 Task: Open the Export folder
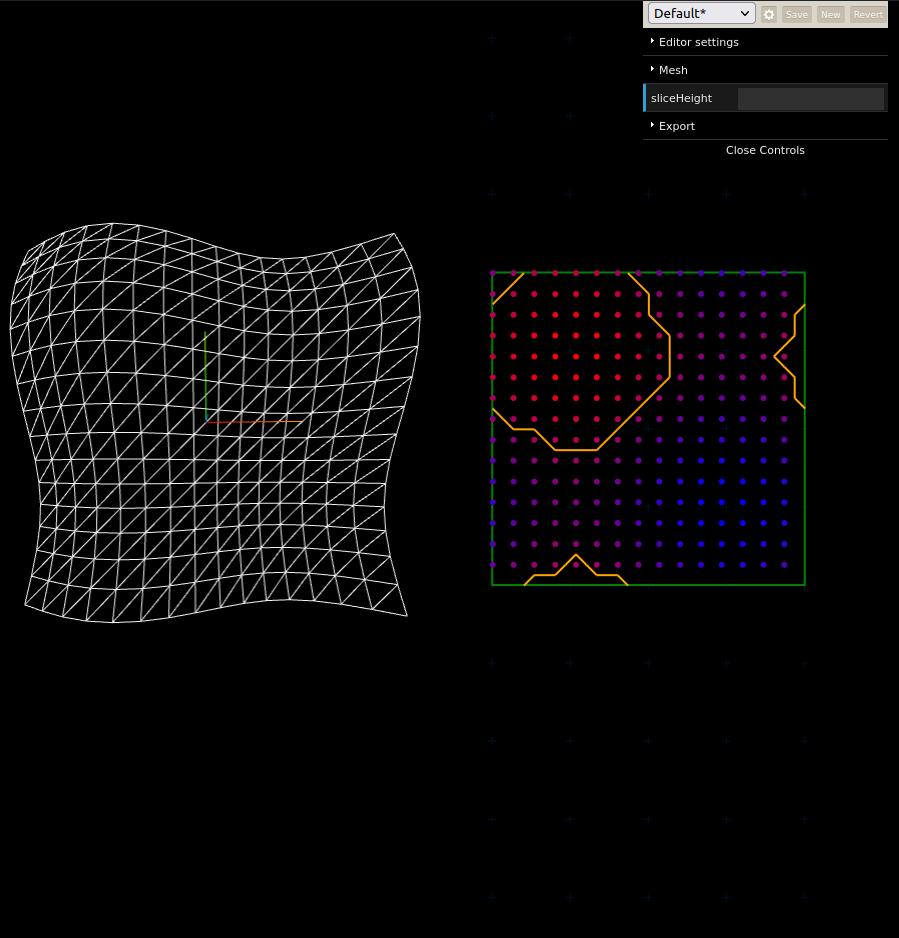click(676, 126)
